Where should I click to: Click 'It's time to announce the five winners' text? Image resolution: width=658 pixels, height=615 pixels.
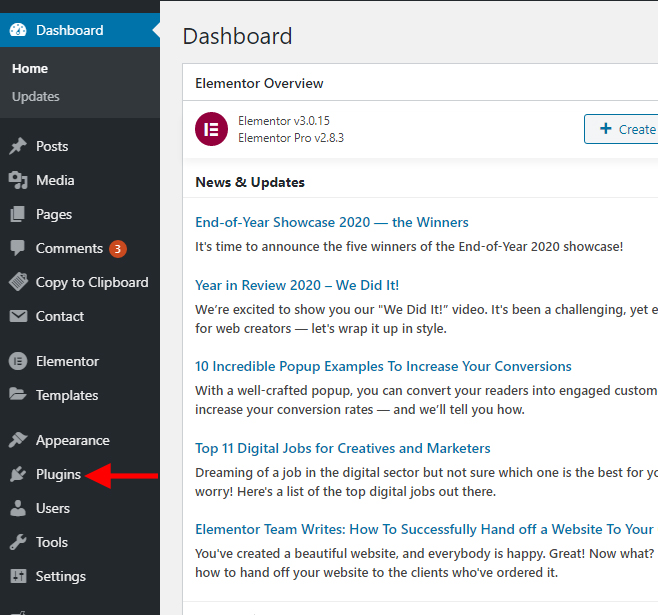(409, 246)
